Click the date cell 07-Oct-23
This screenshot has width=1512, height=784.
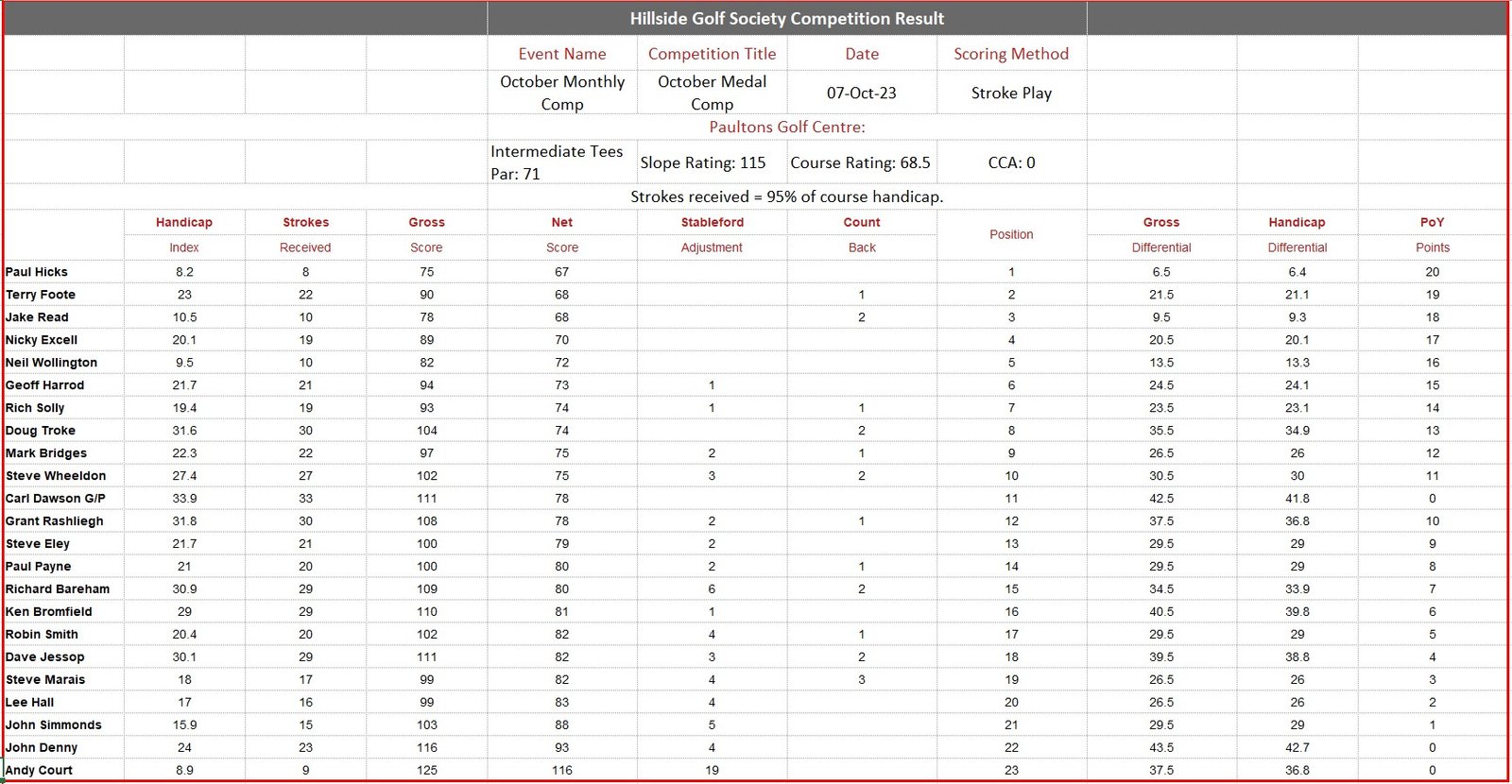click(861, 93)
